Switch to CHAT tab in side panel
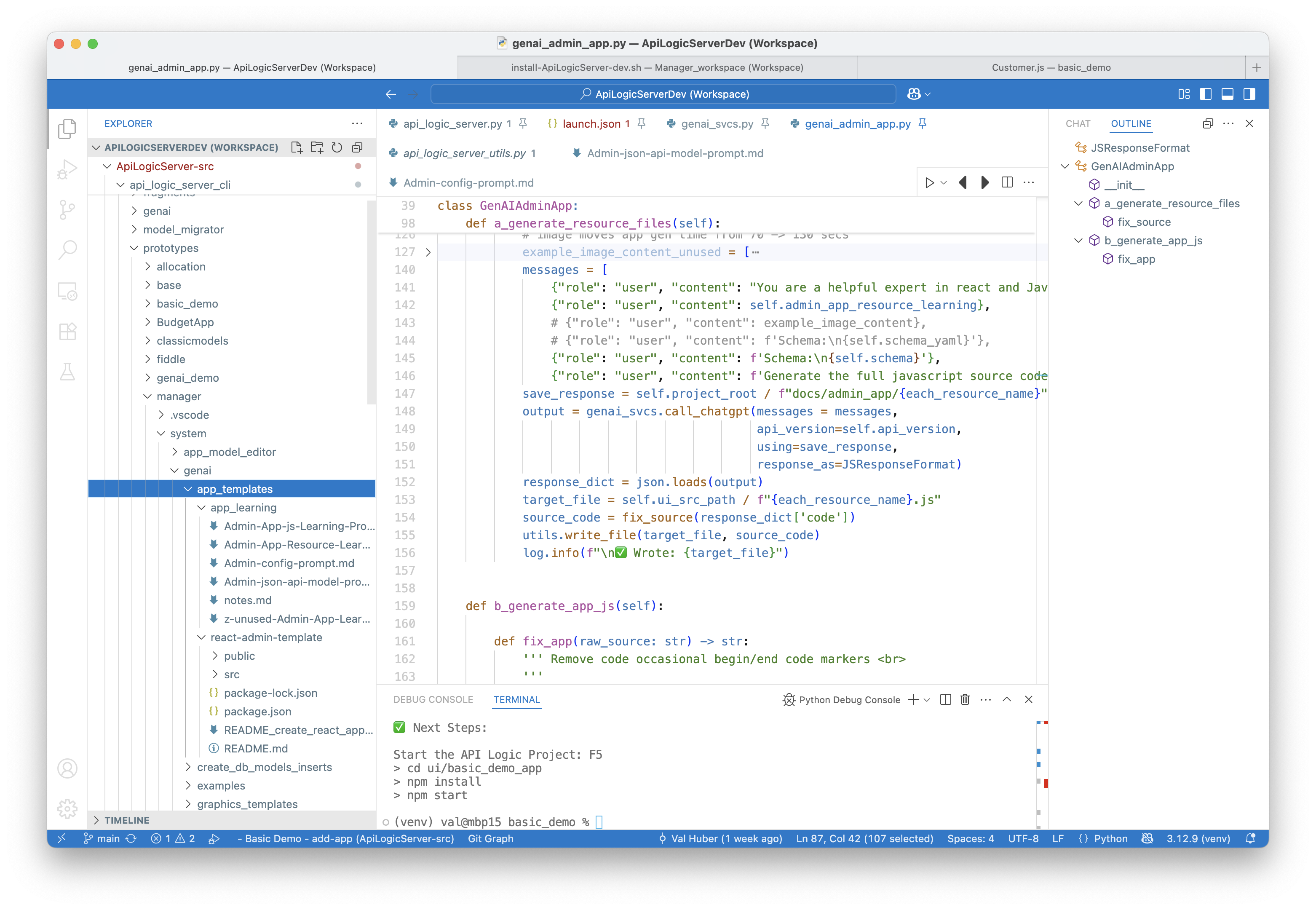Screen dimensions: 1316x910 coord(1078,124)
